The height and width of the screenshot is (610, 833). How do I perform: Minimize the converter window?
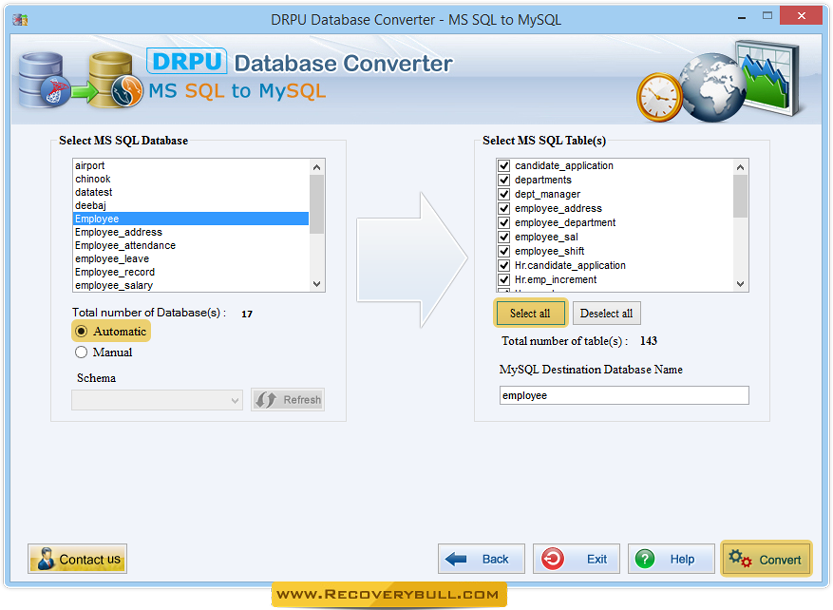tap(742, 18)
